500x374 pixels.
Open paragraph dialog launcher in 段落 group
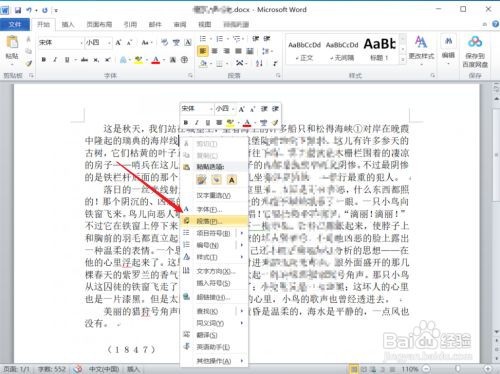click(278, 76)
